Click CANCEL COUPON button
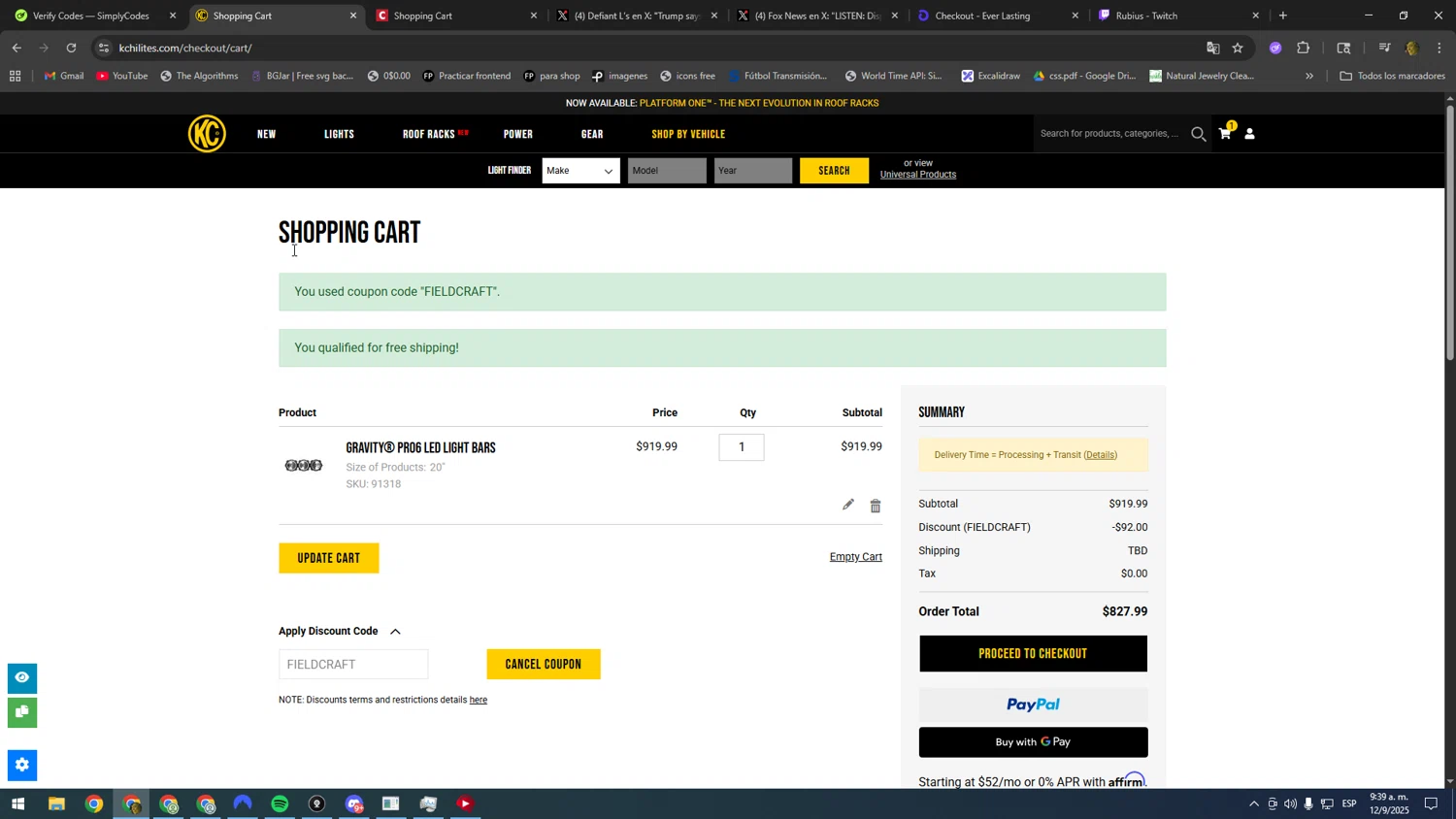The image size is (1456, 819). 543,665
